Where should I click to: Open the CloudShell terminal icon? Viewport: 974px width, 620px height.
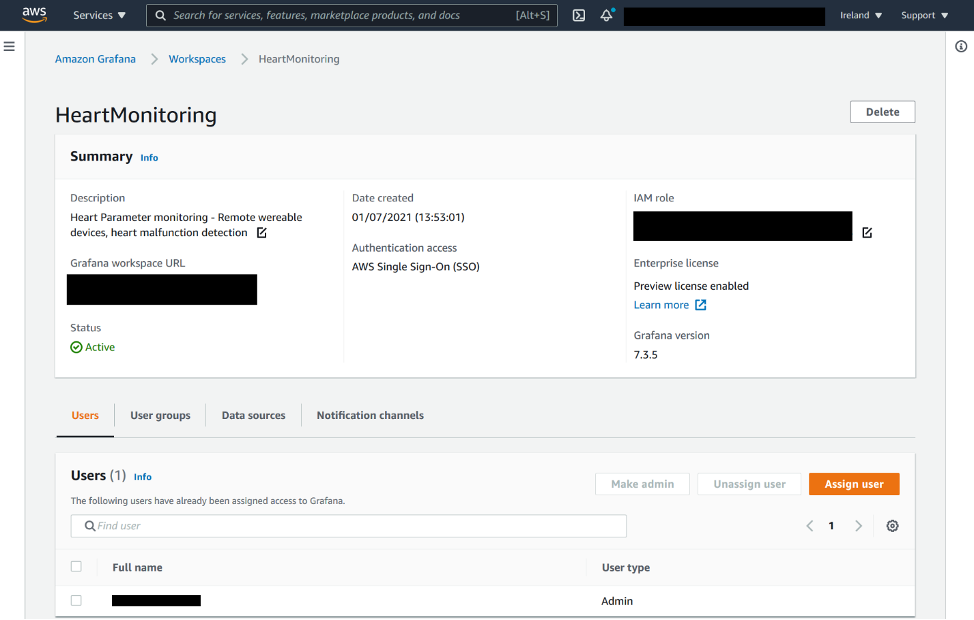click(x=578, y=15)
